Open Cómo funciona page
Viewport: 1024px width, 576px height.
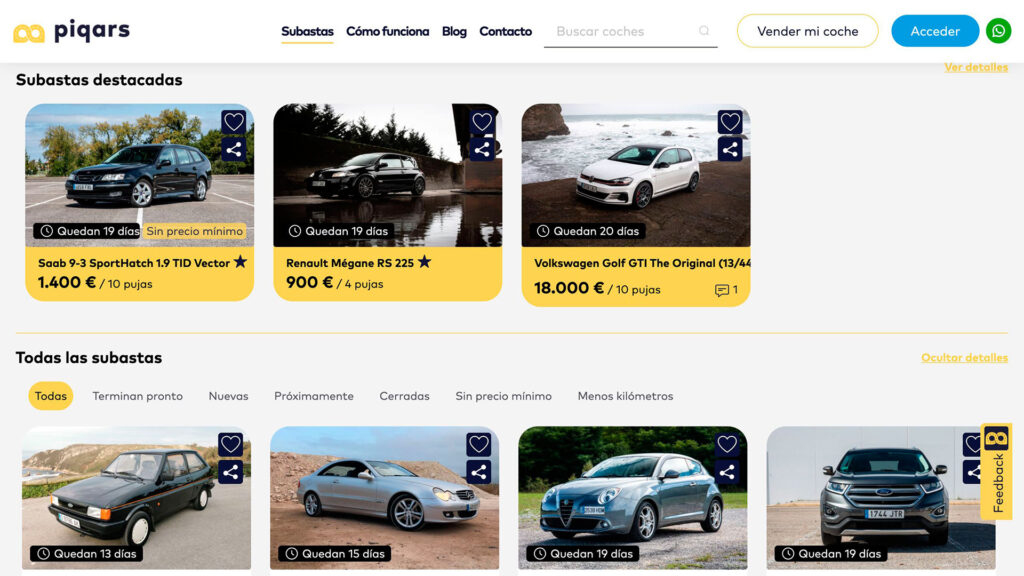[x=387, y=31]
